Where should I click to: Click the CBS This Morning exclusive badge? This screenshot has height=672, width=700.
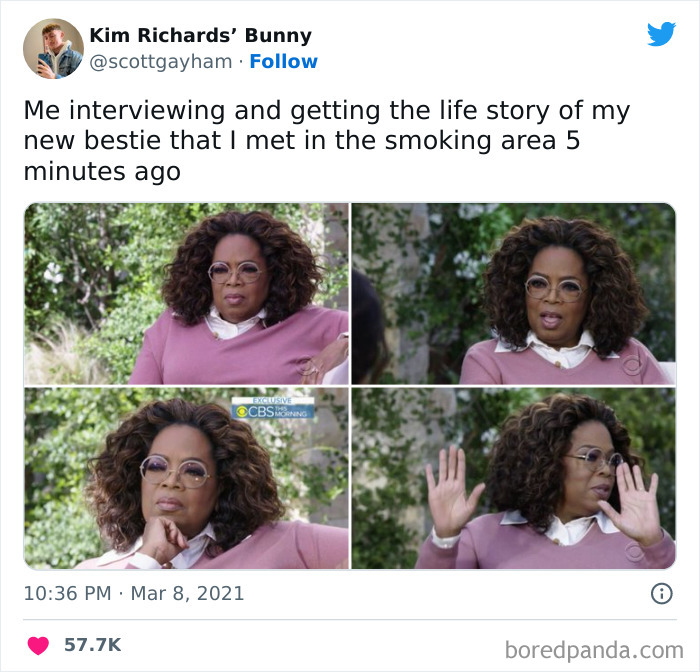pos(272,408)
